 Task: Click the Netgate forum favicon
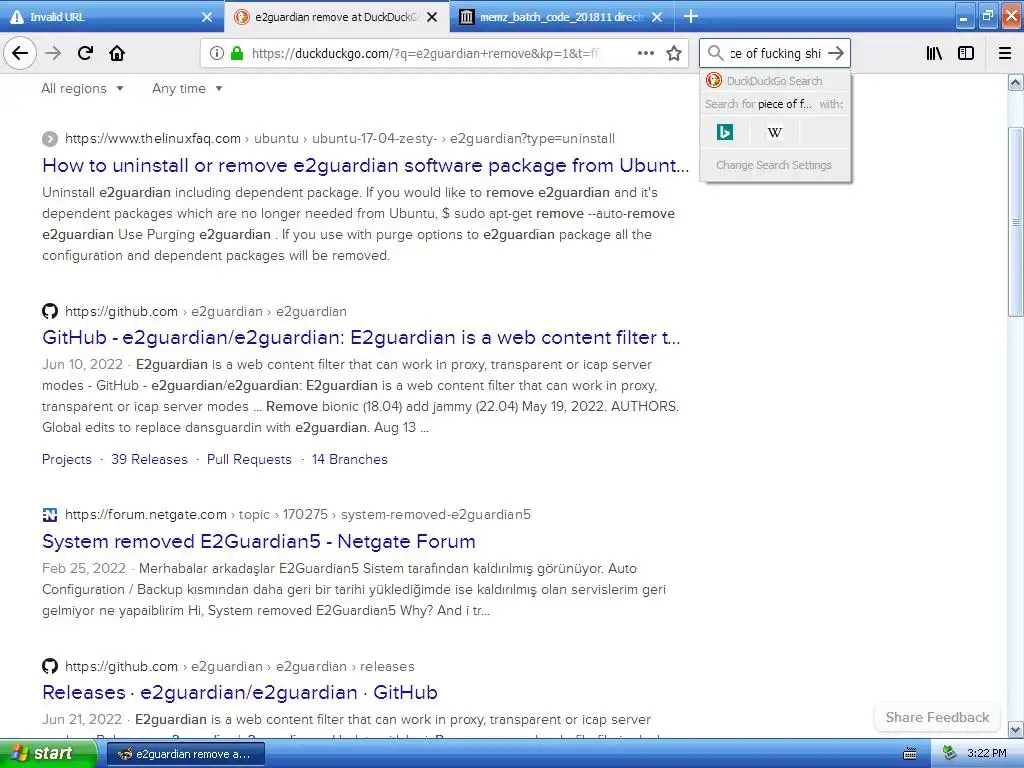point(50,515)
